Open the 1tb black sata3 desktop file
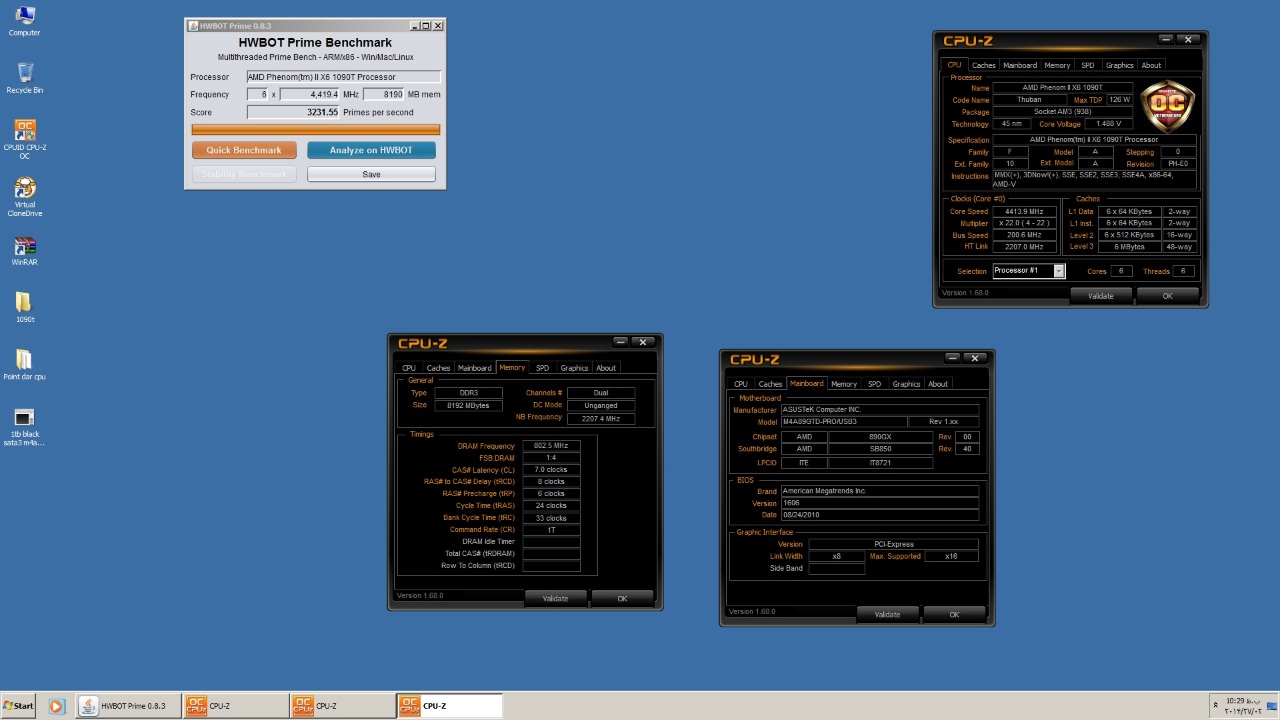 coord(24,427)
